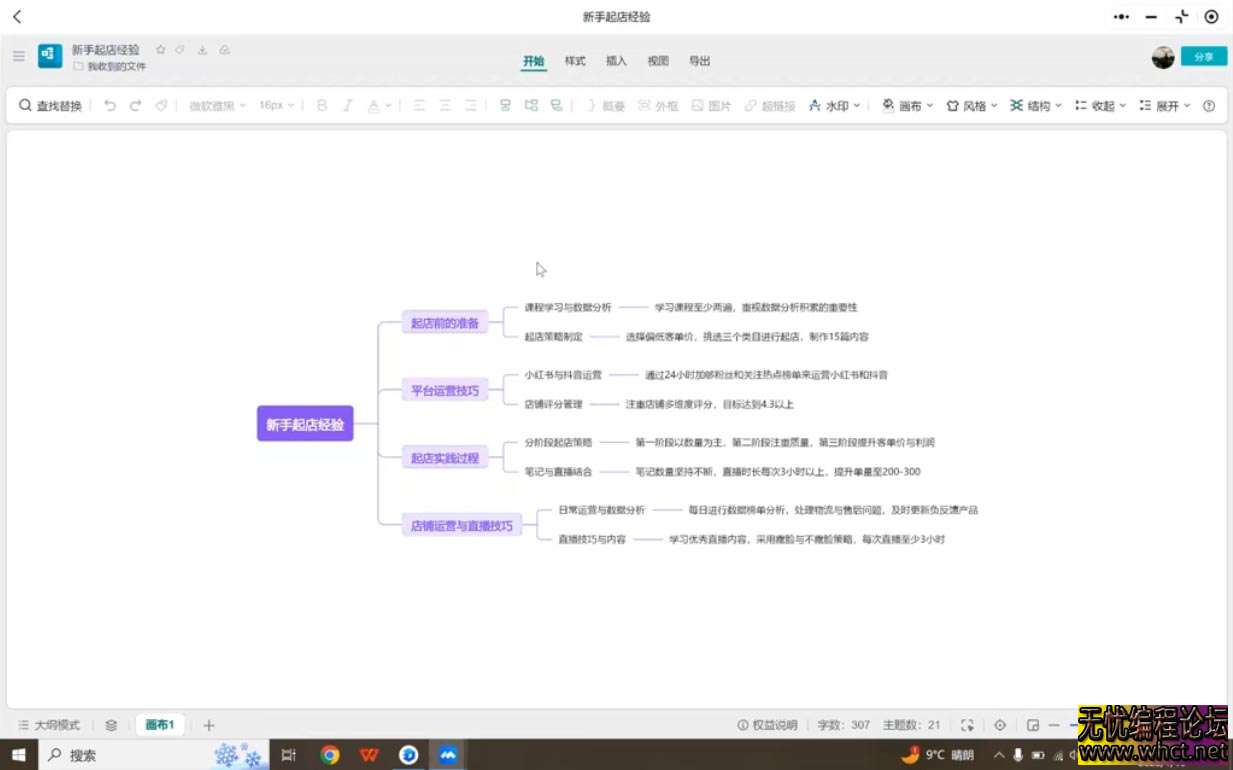The height and width of the screenshot is (770, 1233).
Task: Open fullscreen fit view from status bar
Action: pos(966,724)
